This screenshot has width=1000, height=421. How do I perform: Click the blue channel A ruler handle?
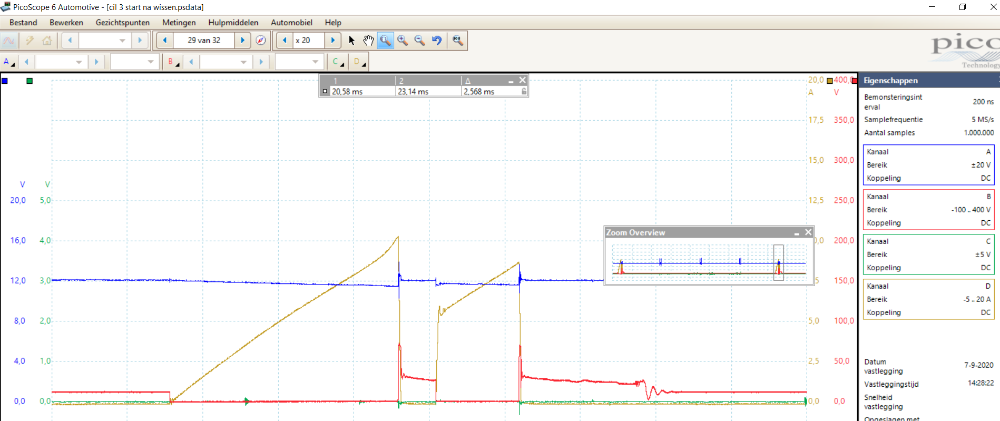point(6,80)
